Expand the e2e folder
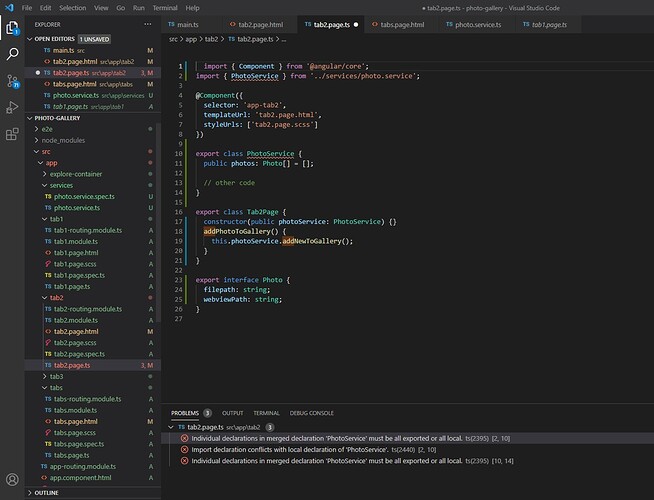Image resolution: width=654 pixels, height=500 pixels. (x=37, y=129)
